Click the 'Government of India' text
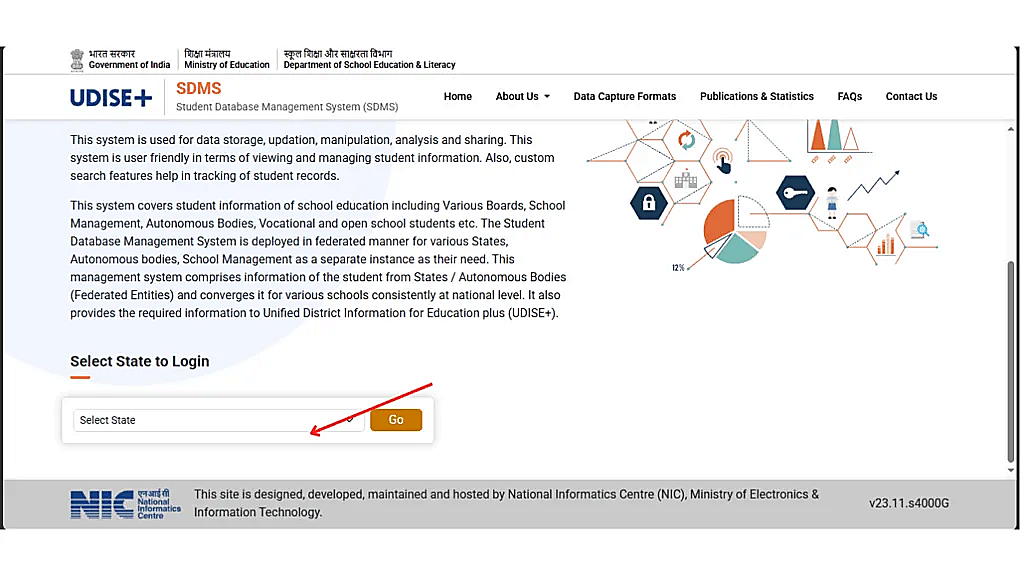 [129, 65]
